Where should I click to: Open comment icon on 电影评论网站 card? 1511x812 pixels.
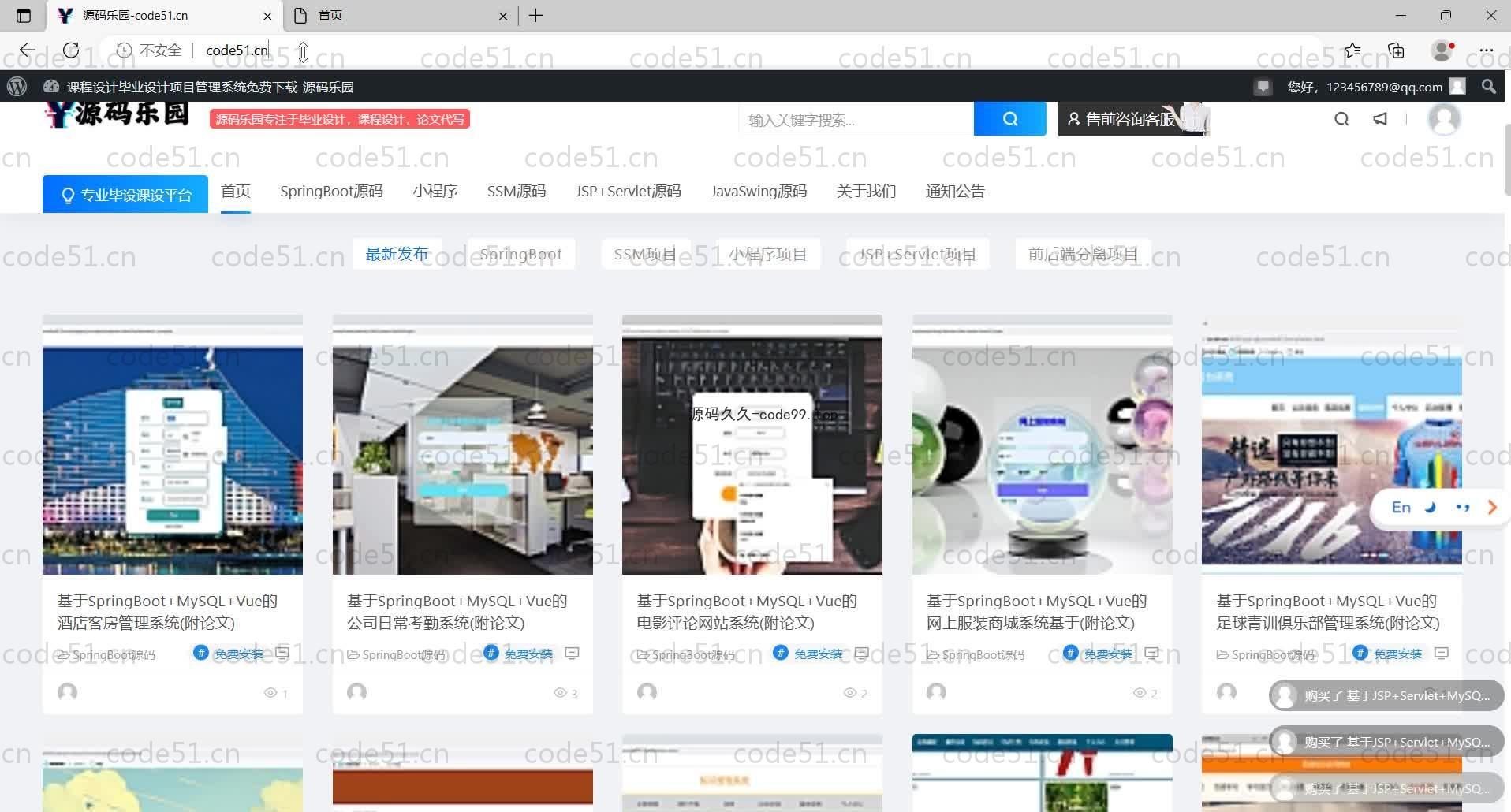pyautogui.click(x=862, y=654)
